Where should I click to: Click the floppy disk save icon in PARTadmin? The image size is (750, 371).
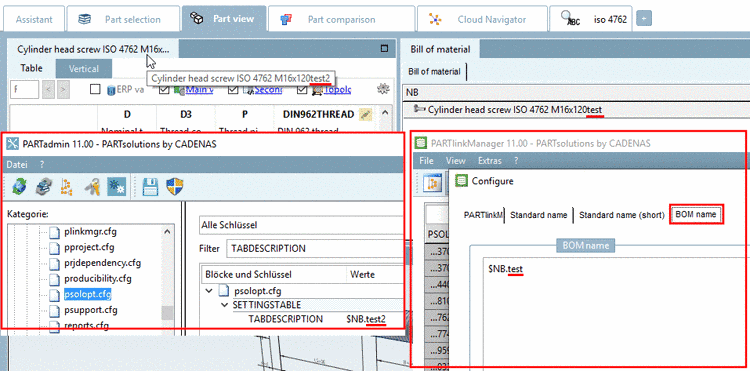tap(151, 186)
